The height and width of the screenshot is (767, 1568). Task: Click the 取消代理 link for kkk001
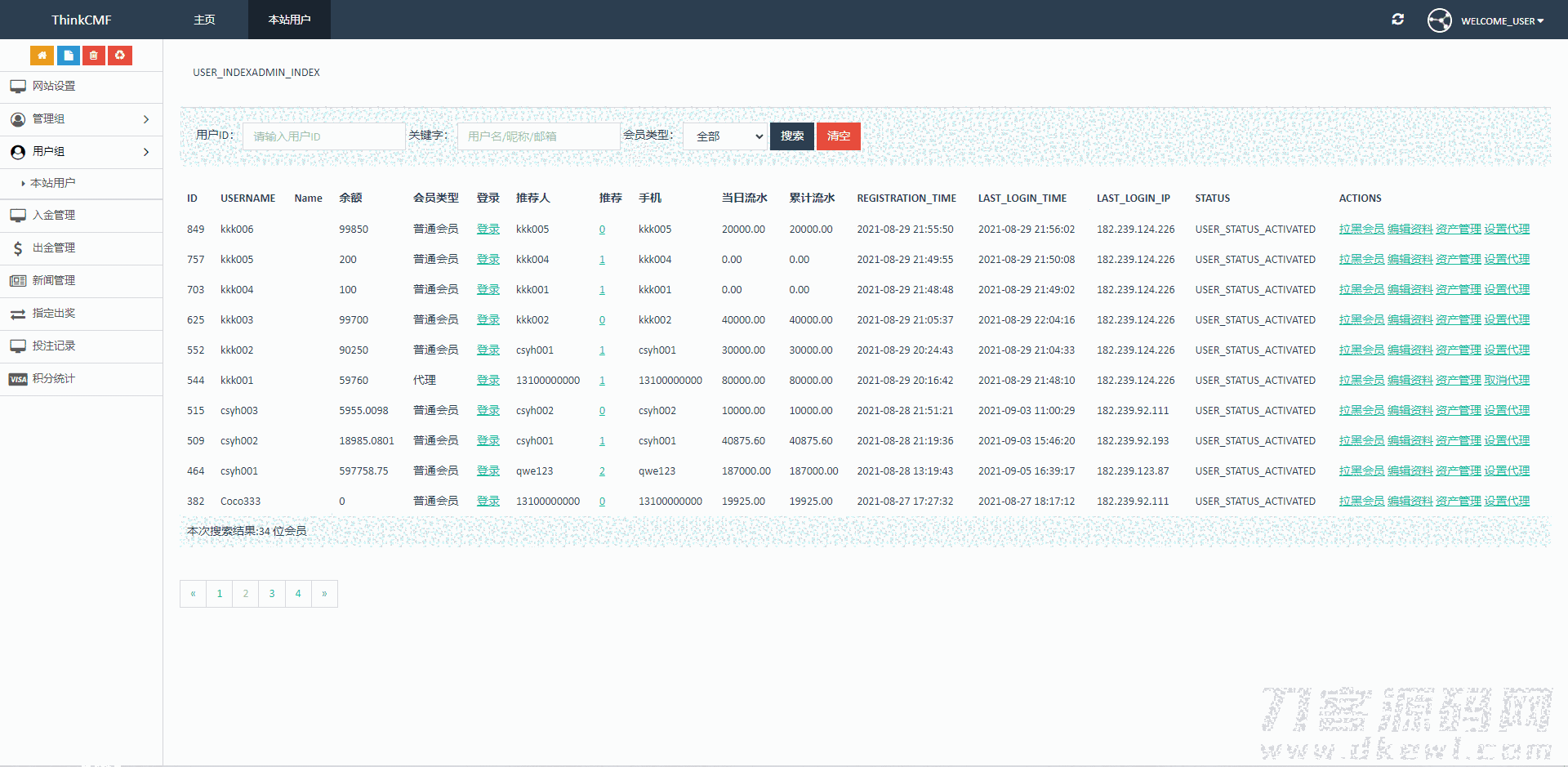coord(1507,381)
